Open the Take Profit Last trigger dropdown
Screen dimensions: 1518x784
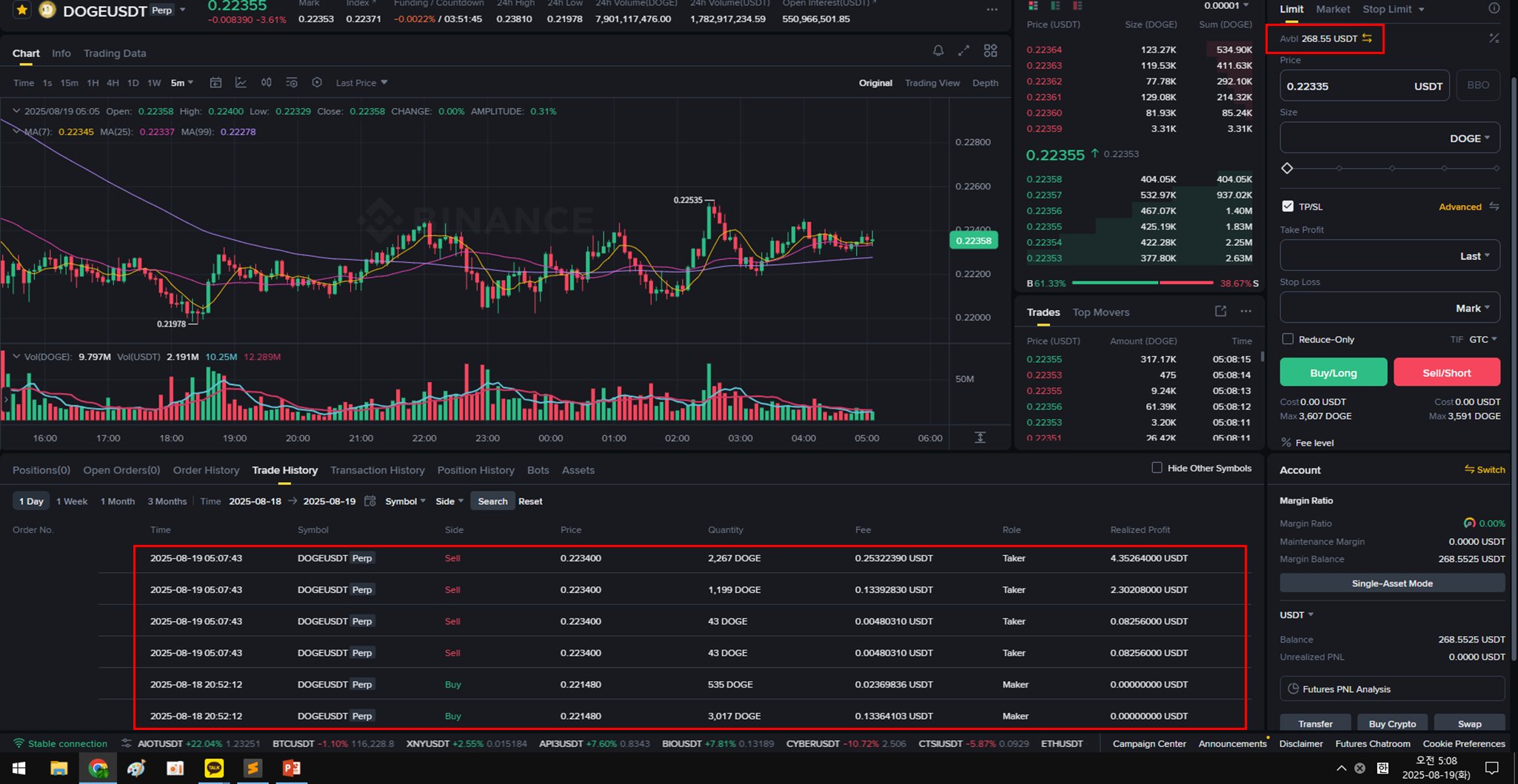click(1475, 256)
